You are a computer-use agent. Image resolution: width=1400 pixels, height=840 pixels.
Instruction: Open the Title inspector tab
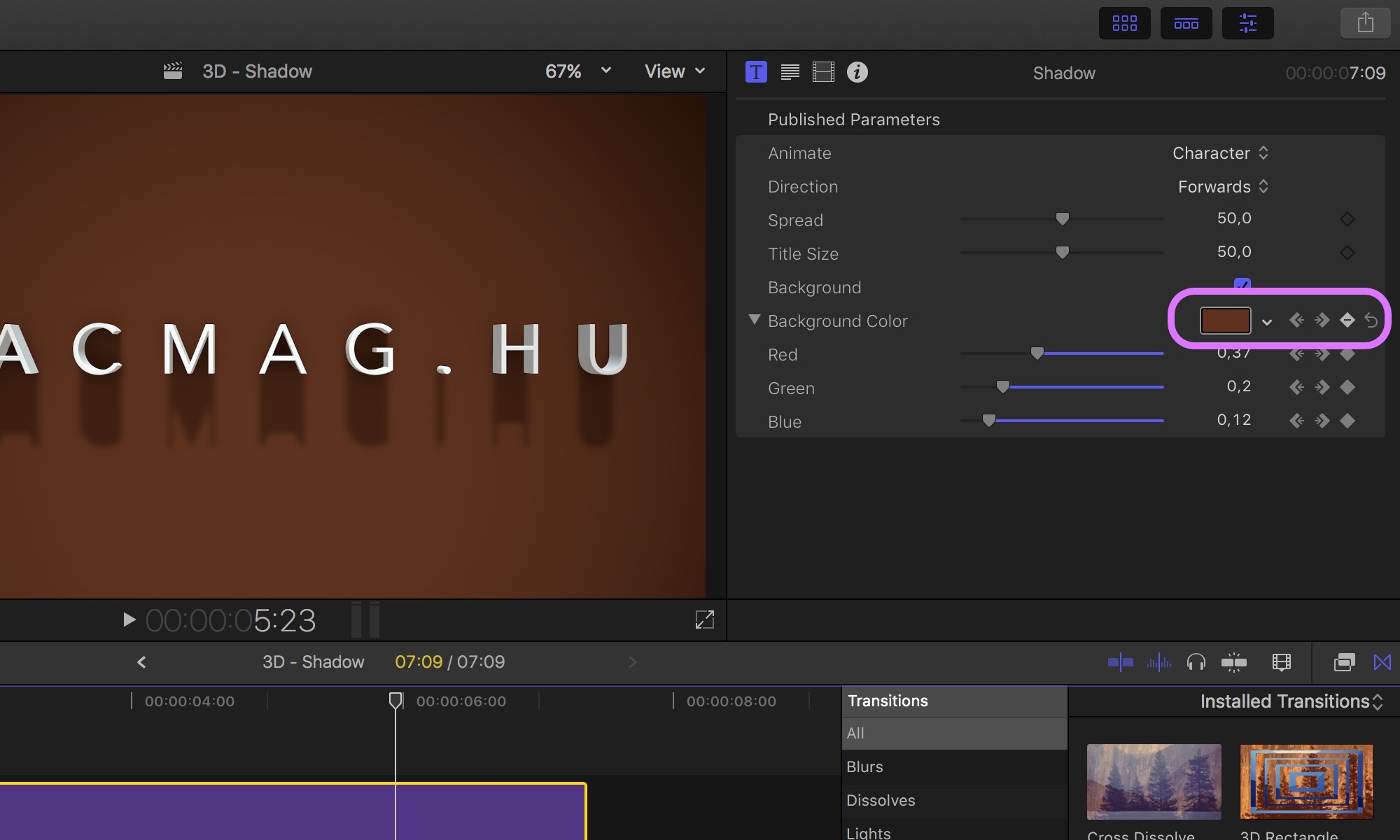(x=756, y=72)
